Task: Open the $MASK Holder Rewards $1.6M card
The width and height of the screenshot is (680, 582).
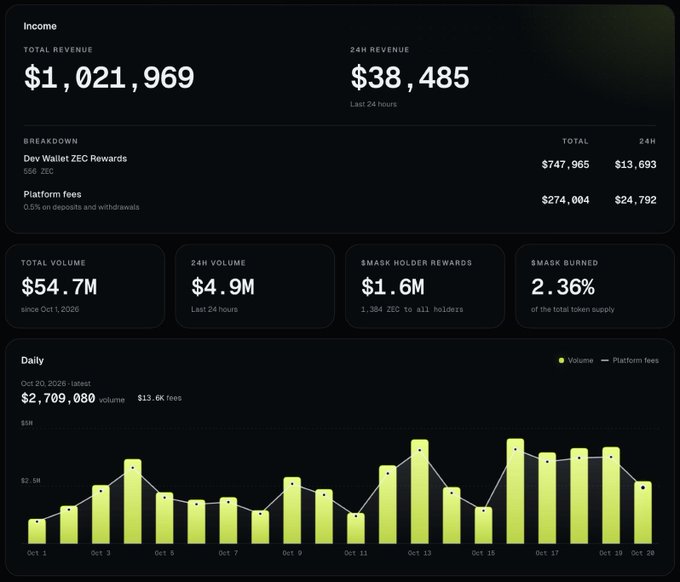Action: click(x=425, y=286)
